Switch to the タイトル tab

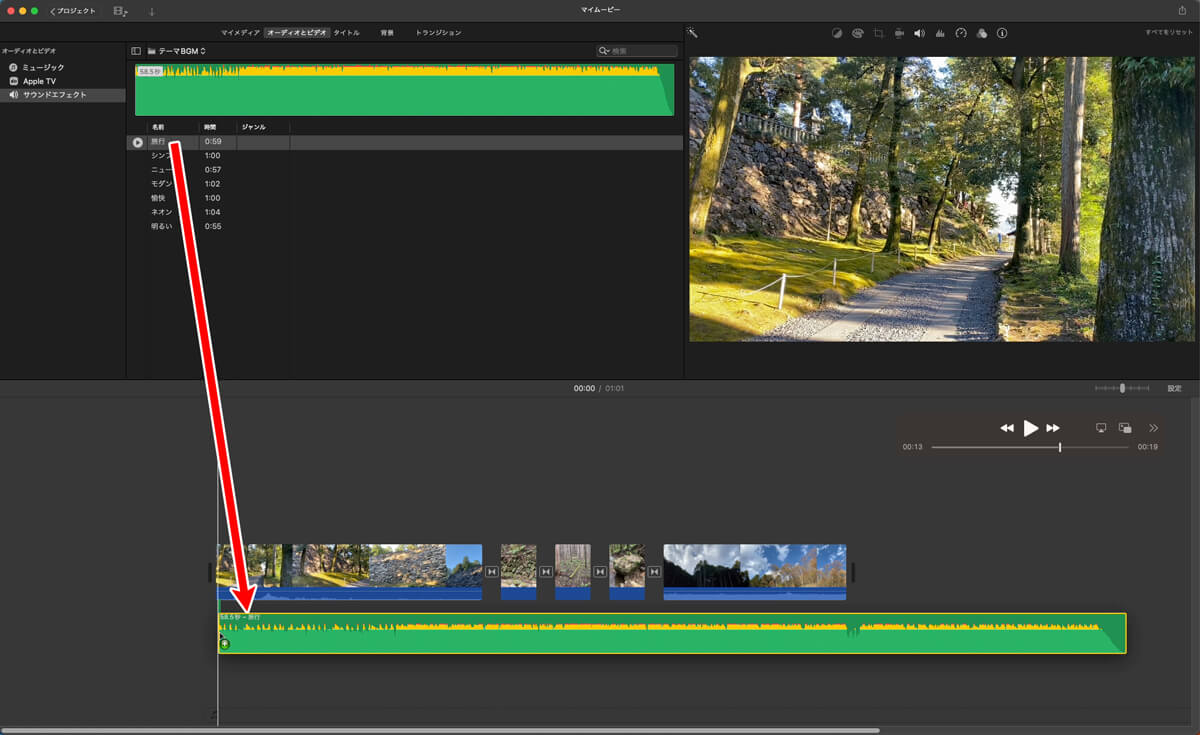point(347,33)
